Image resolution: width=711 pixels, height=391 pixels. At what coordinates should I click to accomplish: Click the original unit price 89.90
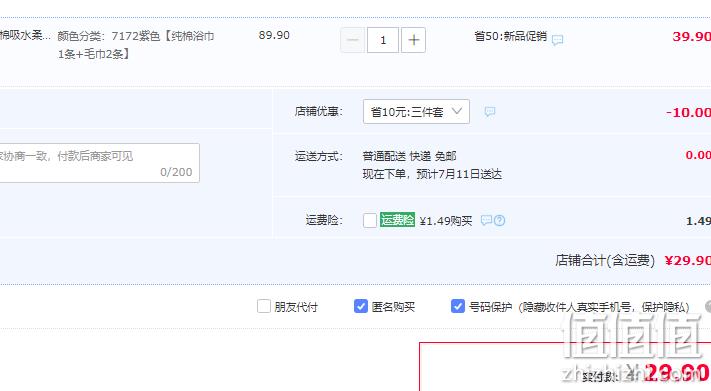[274, 35]
